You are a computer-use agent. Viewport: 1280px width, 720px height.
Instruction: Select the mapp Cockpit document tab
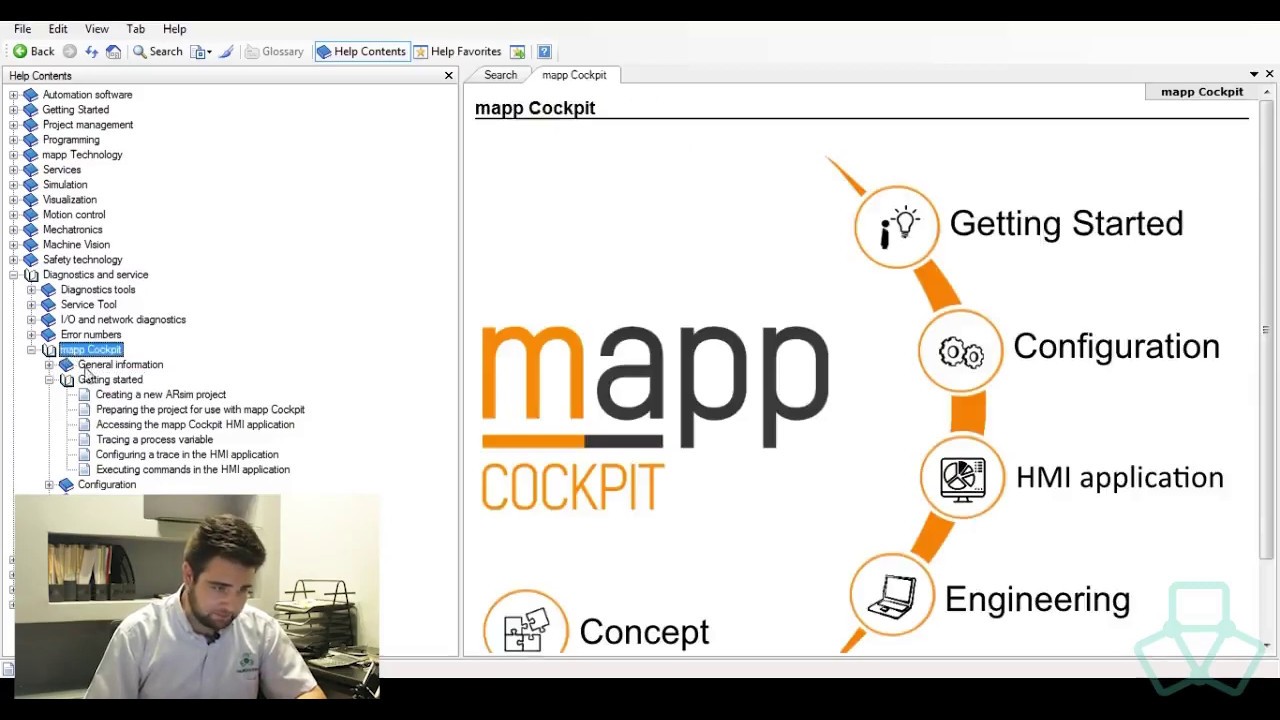(x=574, y=75)
